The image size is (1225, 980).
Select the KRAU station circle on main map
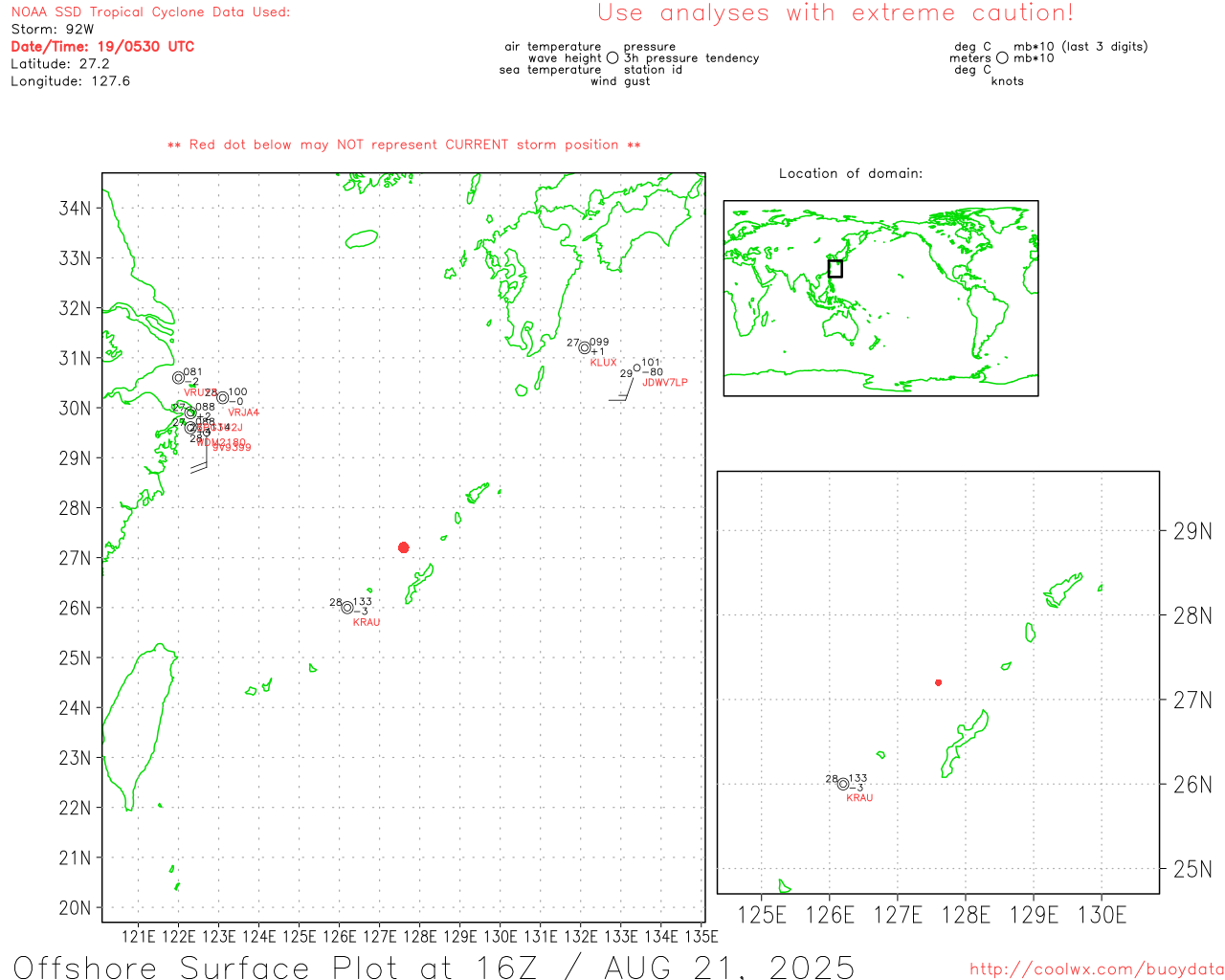click(x=347, y=608)
